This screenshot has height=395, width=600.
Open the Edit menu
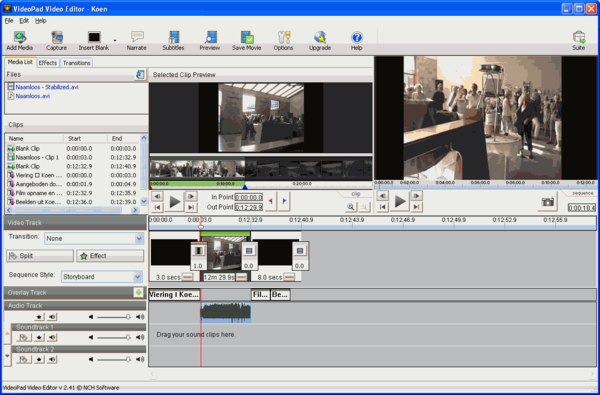pos(24,21)
